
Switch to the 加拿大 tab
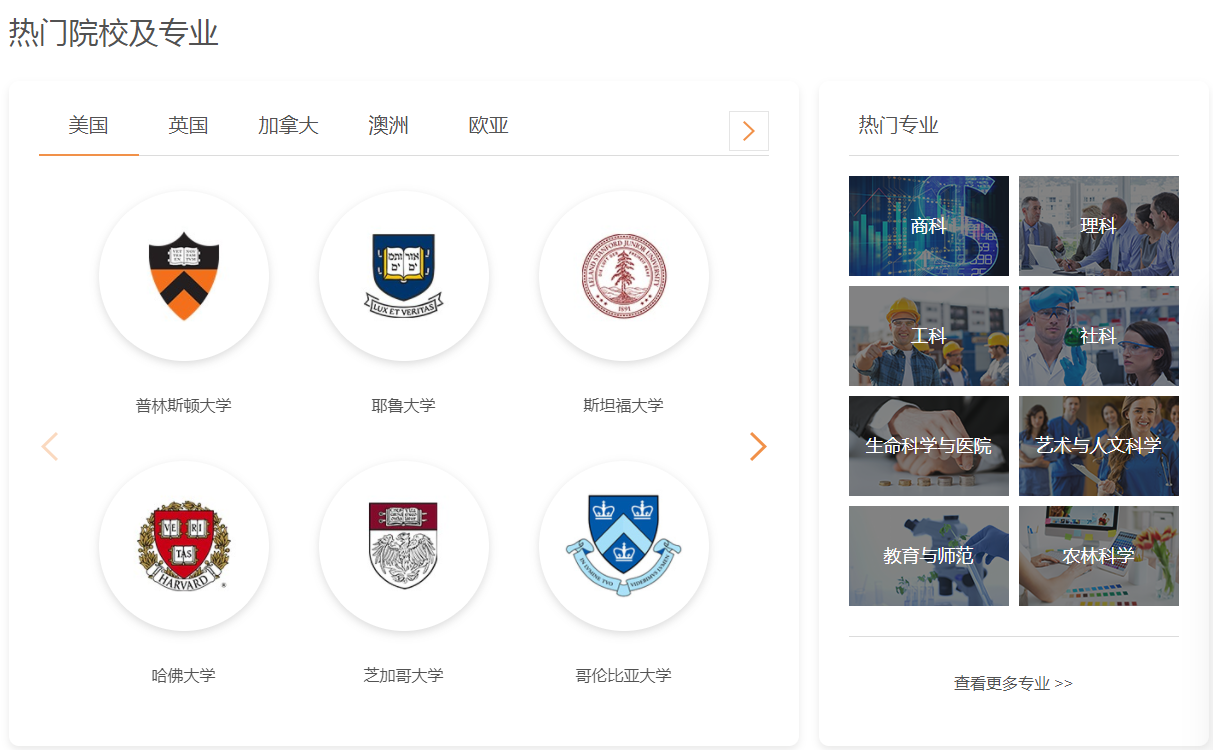coord(289,126)
